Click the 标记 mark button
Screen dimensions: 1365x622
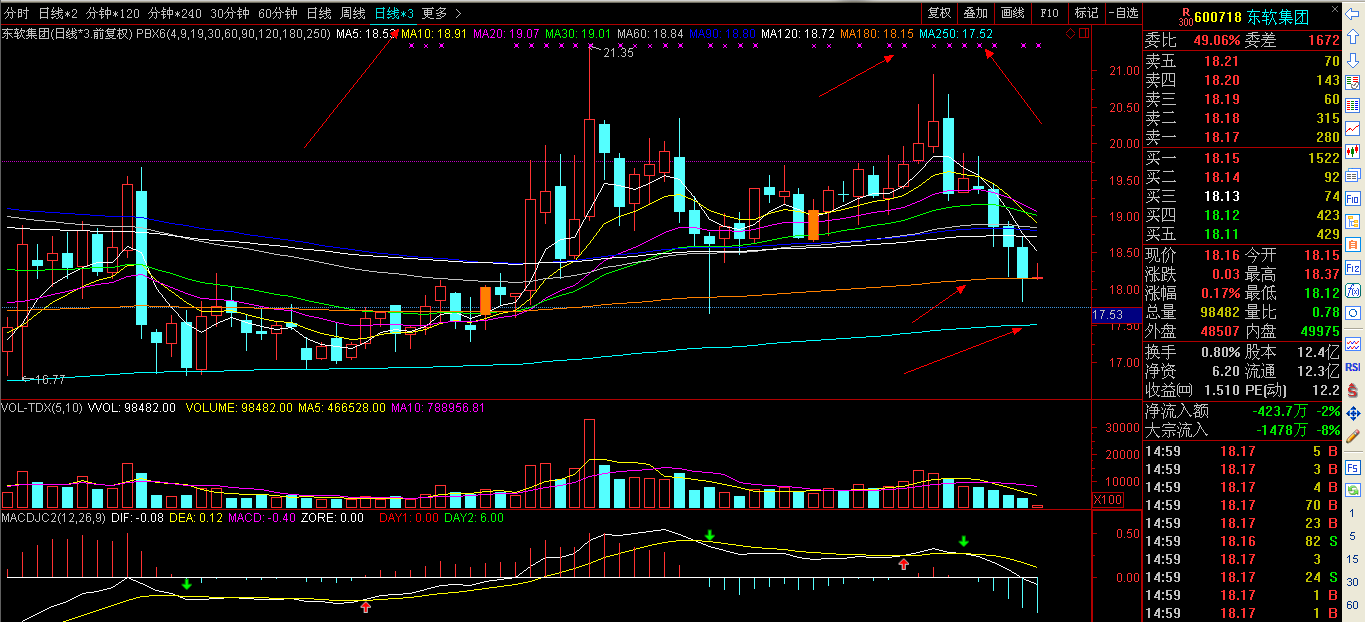[x=1086, y=13]
